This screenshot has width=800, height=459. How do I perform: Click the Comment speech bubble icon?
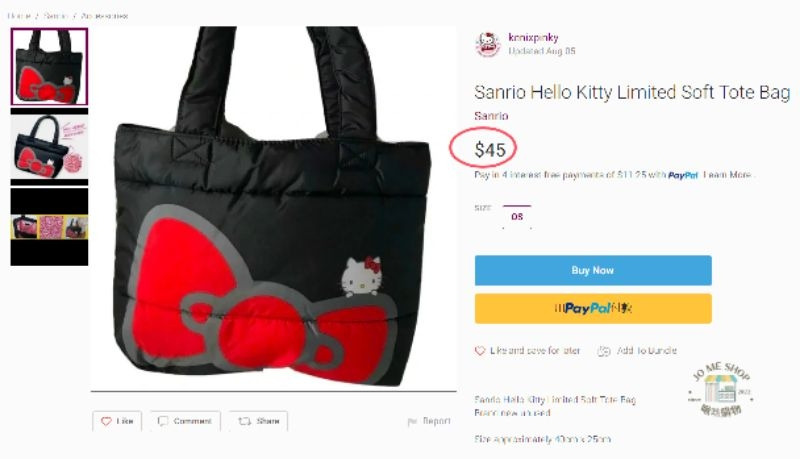pos(162,422)
